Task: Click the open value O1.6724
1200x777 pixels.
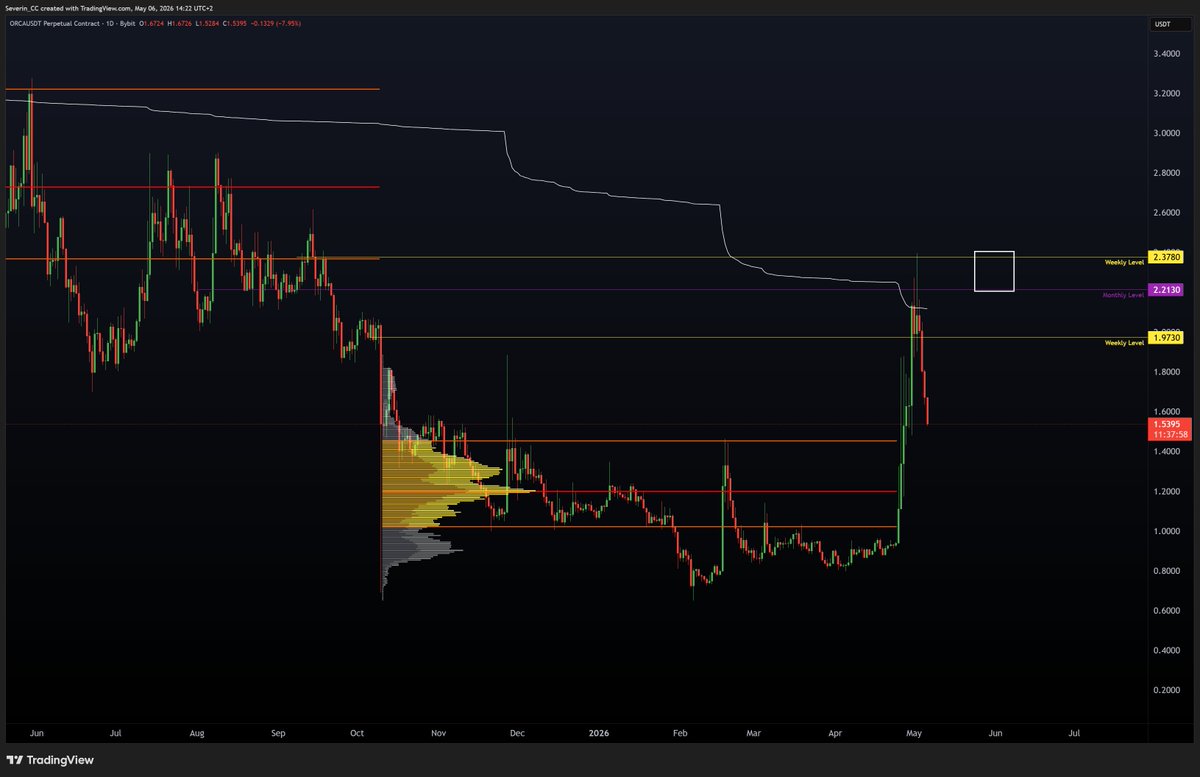Action: pyautogui.click(x=151, y=21)
